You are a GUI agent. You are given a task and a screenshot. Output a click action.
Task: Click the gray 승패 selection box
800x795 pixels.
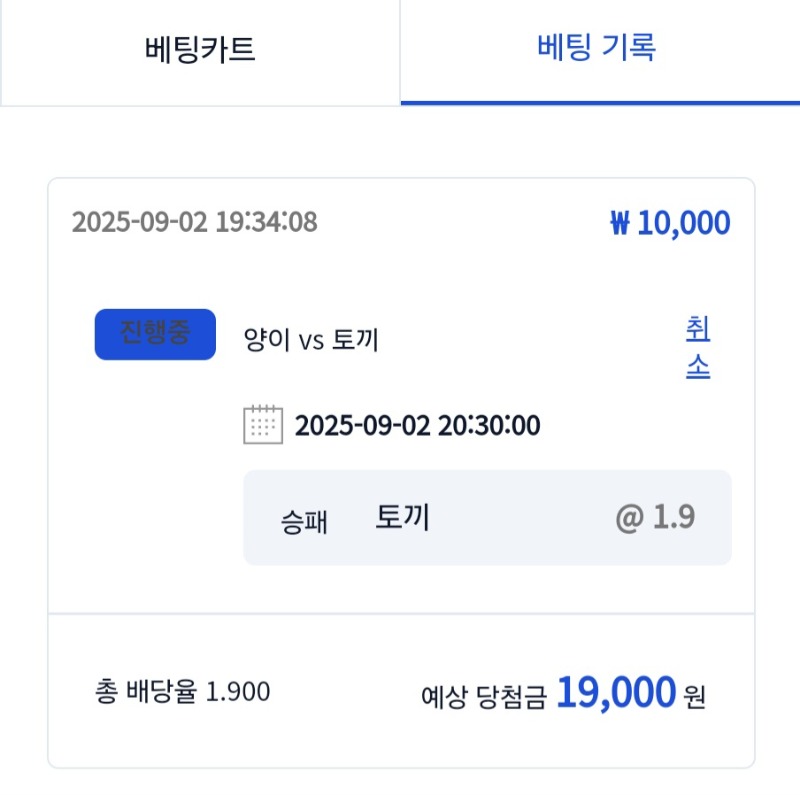(x=487, y=517)
